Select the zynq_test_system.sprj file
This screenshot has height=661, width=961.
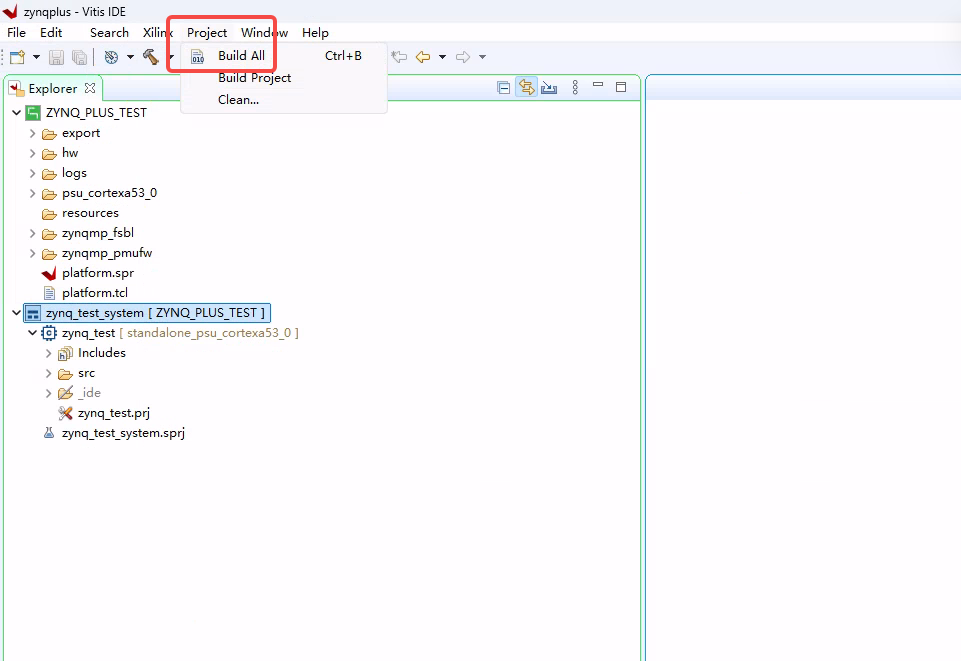[123, 433]
